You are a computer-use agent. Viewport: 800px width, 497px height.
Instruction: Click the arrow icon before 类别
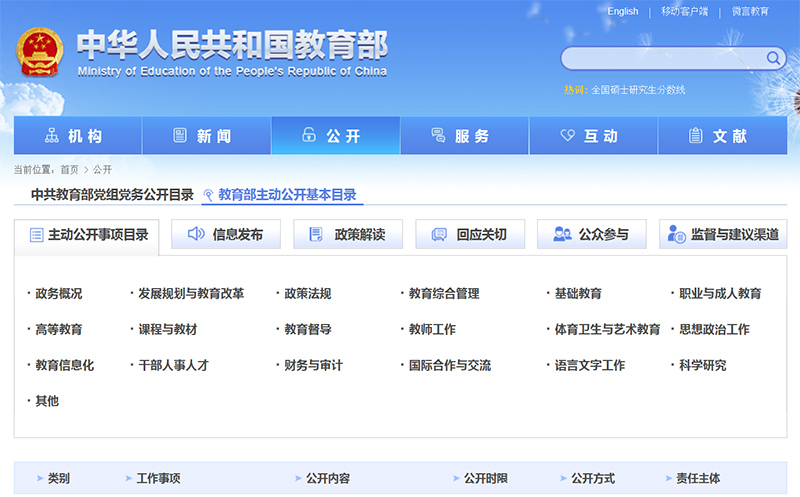[x=40, y=478]
